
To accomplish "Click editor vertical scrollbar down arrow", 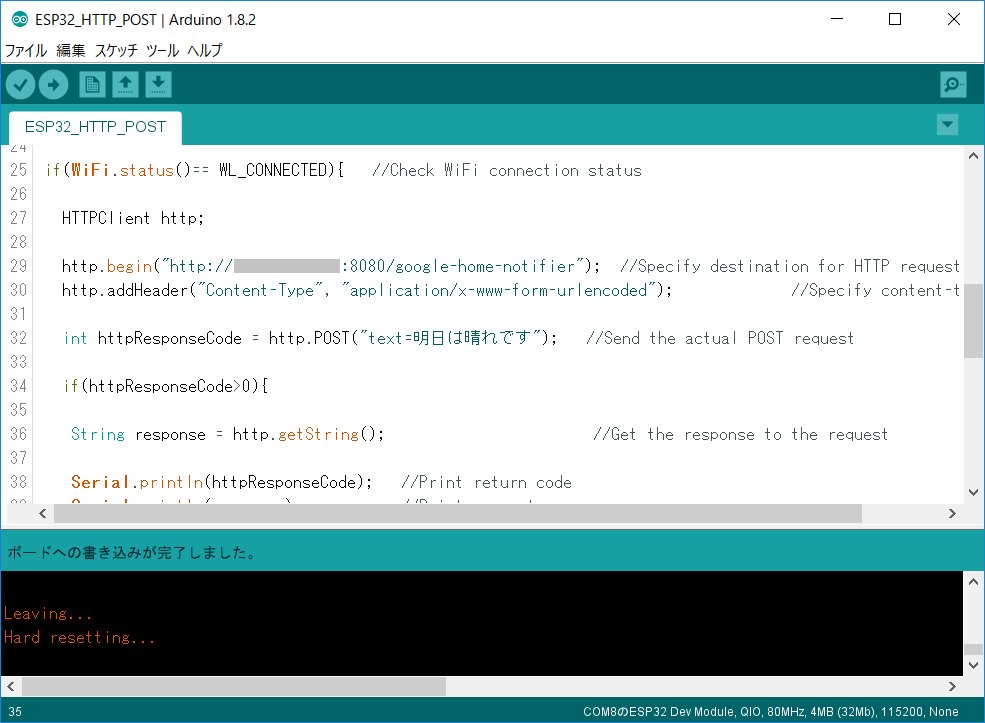I will (x=973, y=492).
